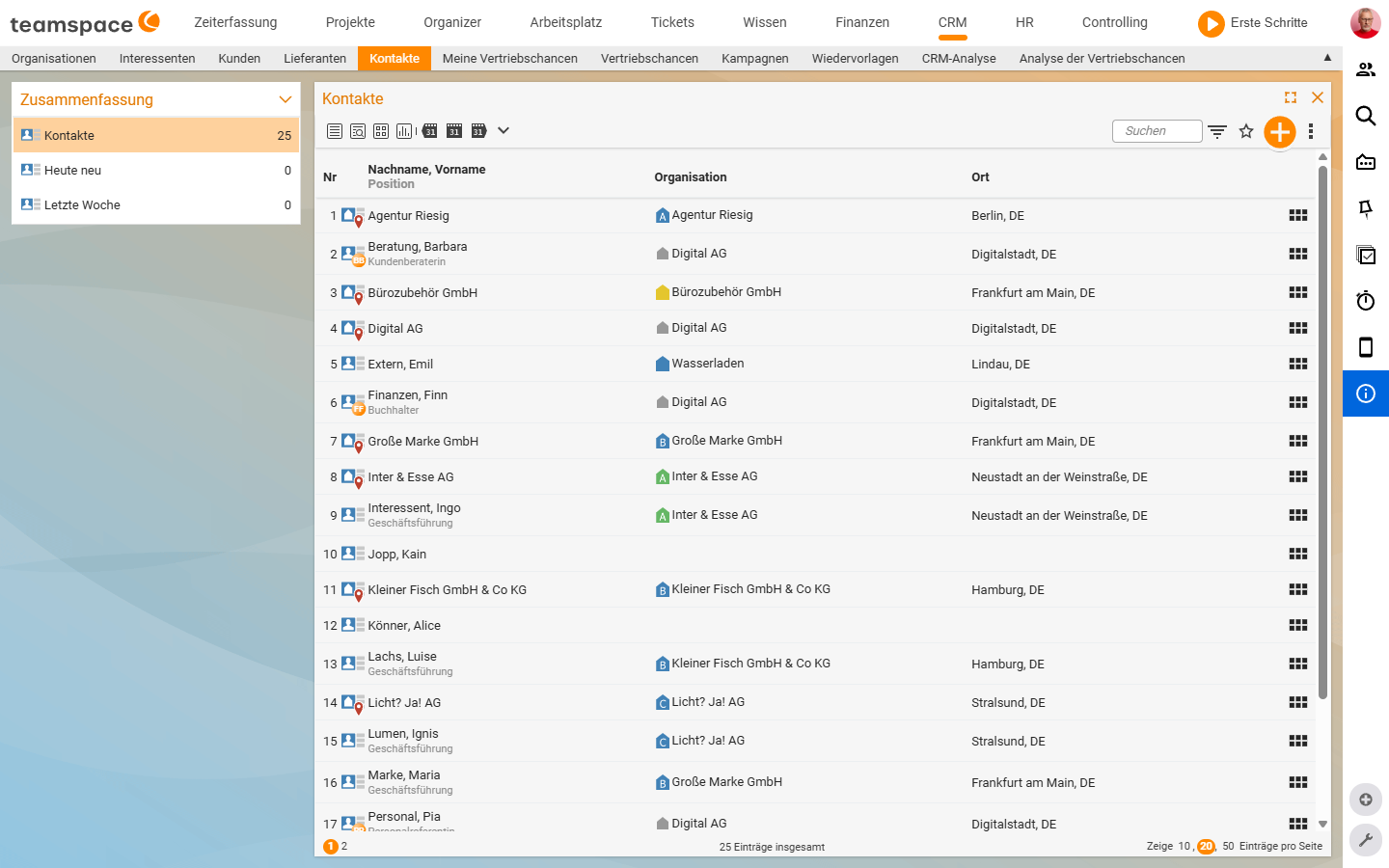Image resolution: width=1389 pixels, height=868 pixels.
Task: Collapse the submenu bar with the up arrow
Action: (x=1327, y=58)
